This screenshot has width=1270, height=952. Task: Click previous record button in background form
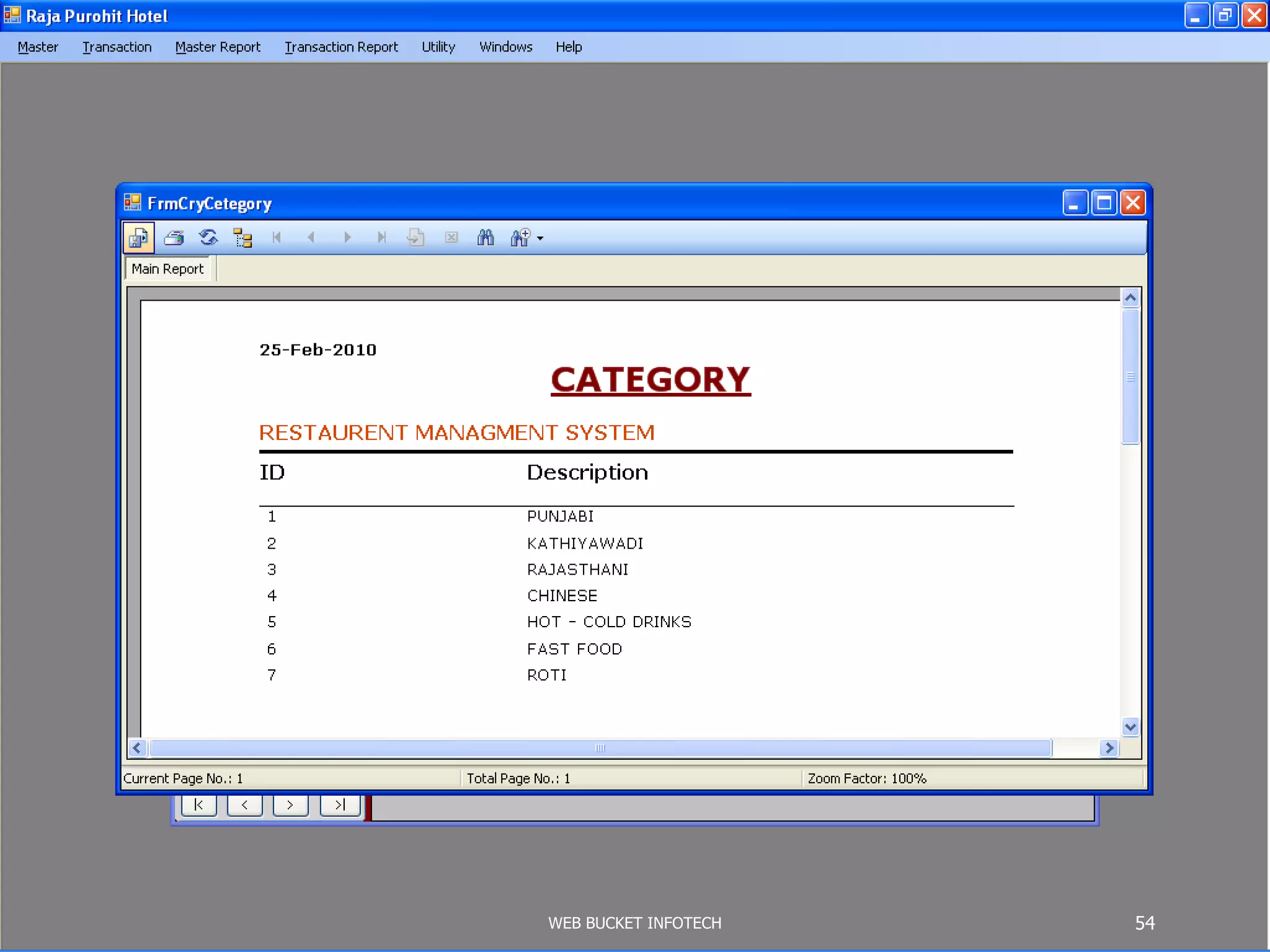pos(245,805)
